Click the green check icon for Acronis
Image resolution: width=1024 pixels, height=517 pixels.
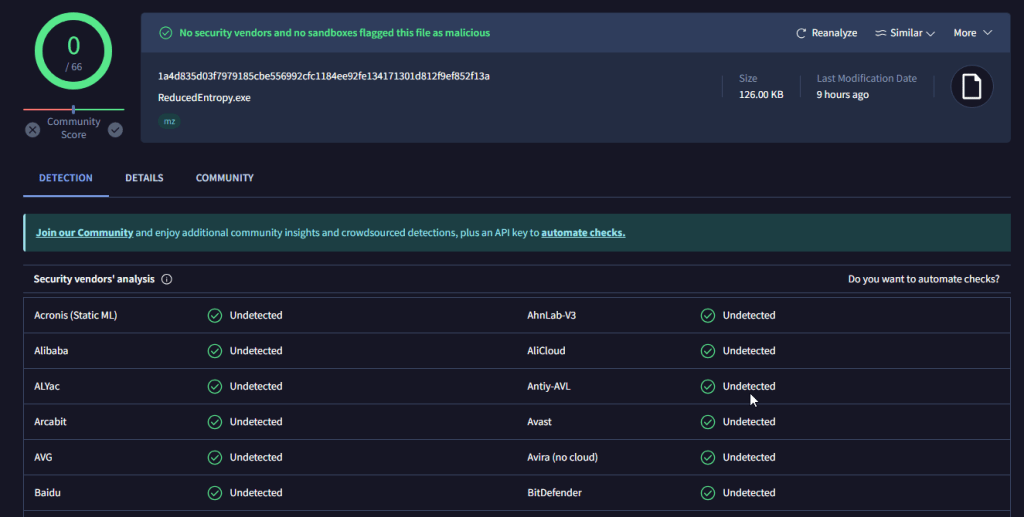tap(214, 315)
